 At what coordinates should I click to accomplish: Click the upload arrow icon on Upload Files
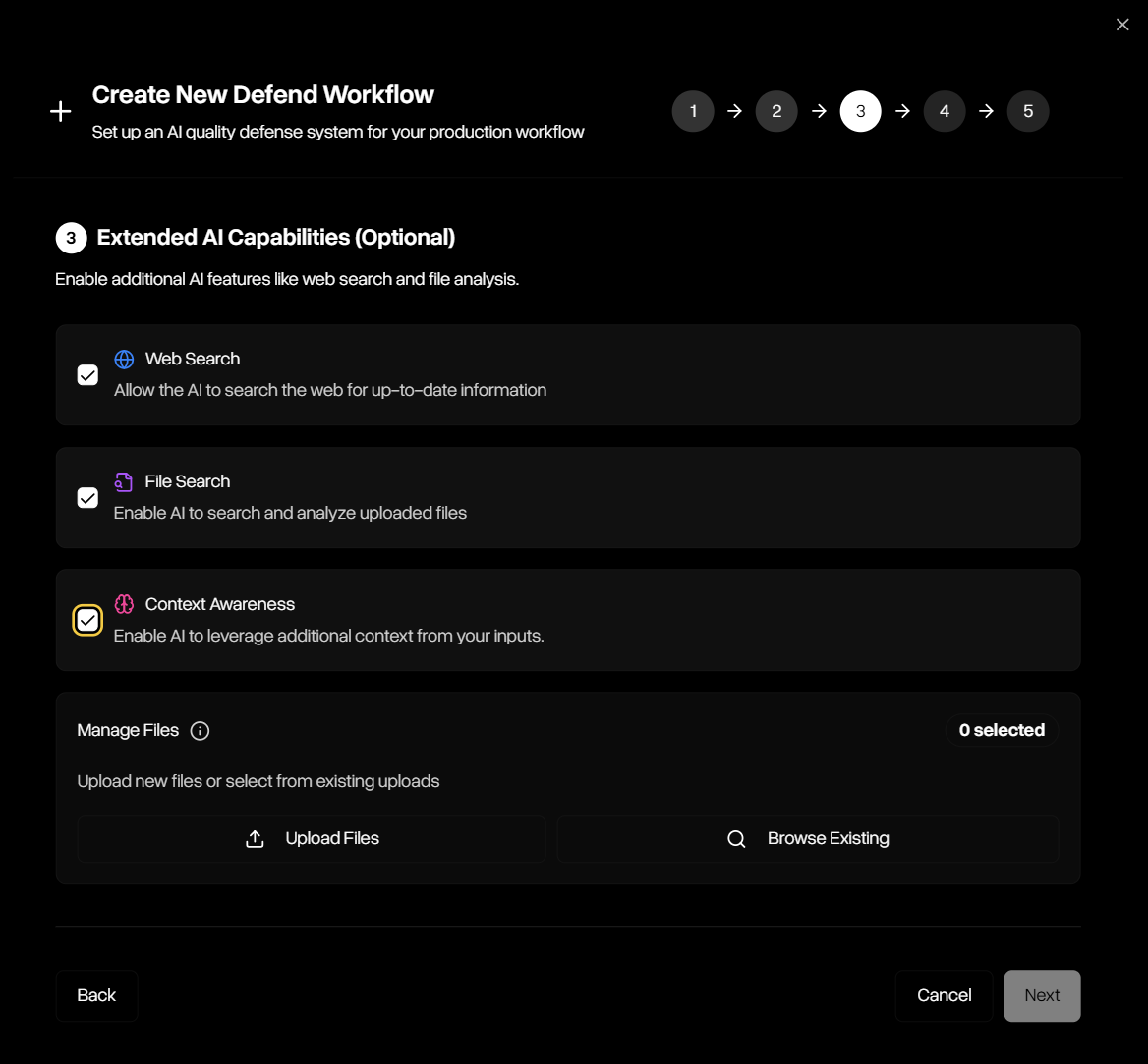[255, 838]
